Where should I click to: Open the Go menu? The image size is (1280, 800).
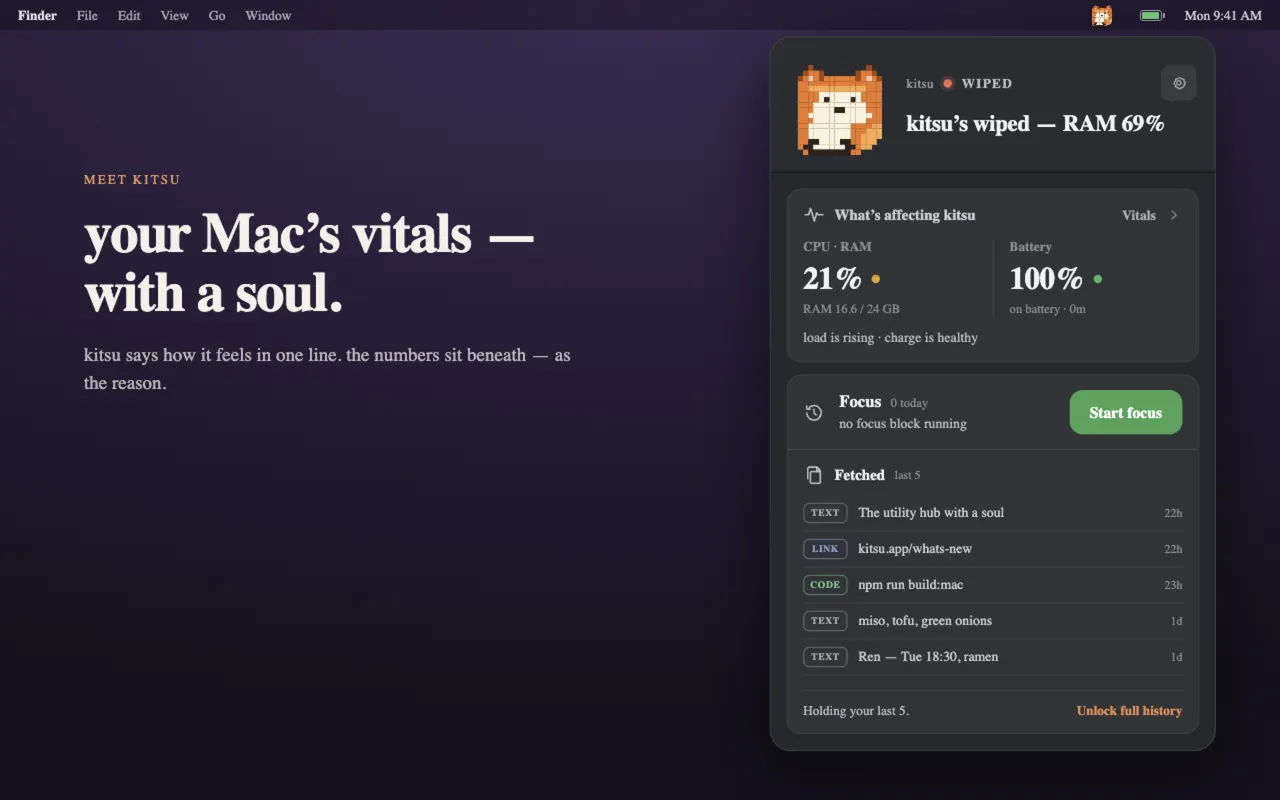click(x=217, y=15)
